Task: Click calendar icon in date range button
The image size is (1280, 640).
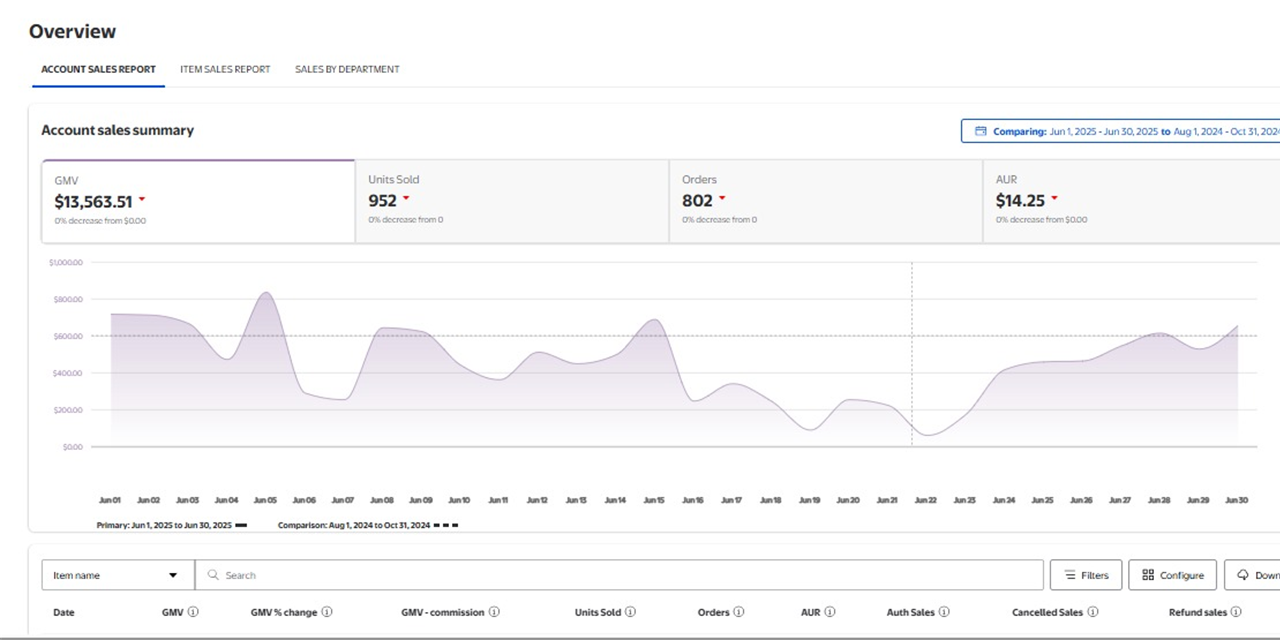Action: click(981, 131)
